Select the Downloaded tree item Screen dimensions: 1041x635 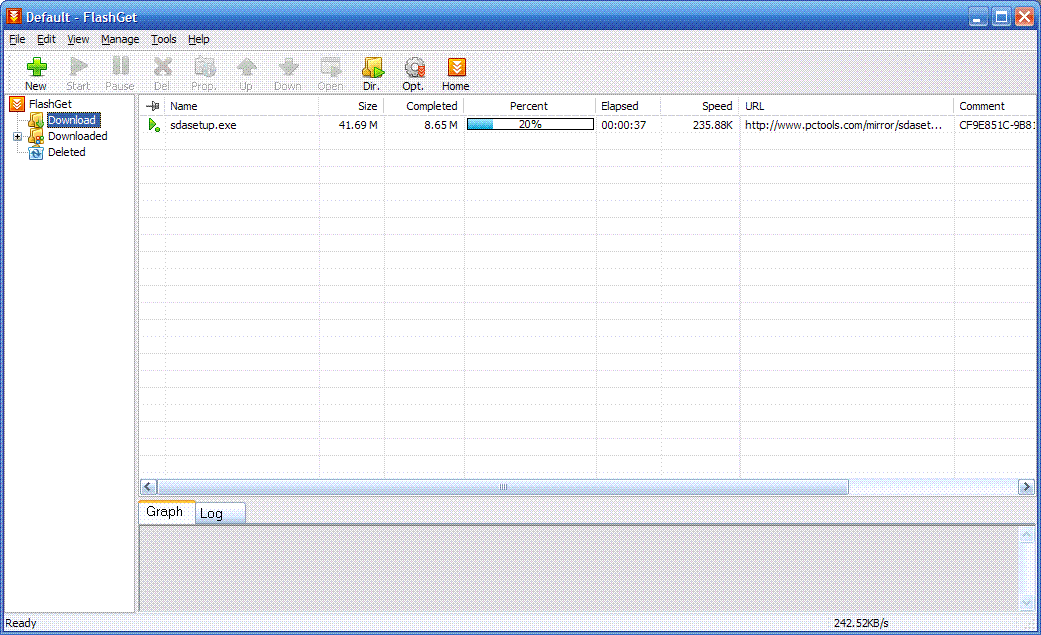pyautogui.click(x=78, y=136)
